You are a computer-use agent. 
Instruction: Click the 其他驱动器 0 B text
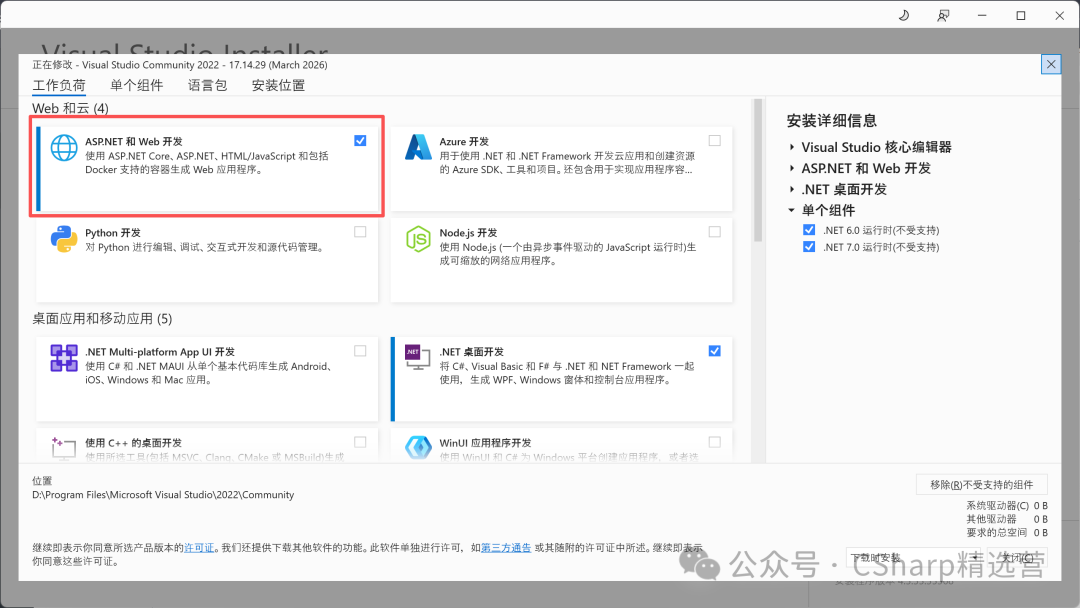pos(1006,519)
